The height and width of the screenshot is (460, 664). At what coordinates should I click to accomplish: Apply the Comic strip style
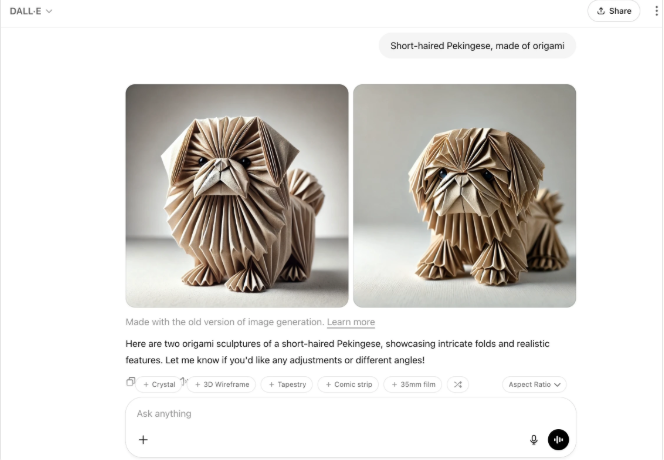click(348, 385)
